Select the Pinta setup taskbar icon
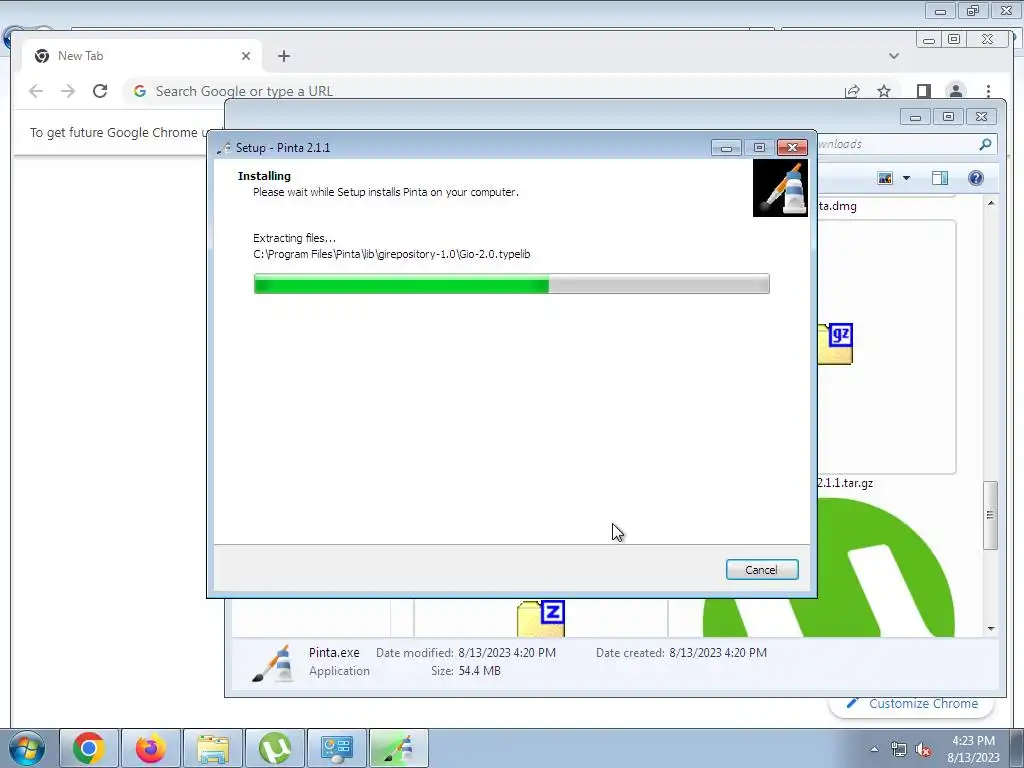 point(399,748)
